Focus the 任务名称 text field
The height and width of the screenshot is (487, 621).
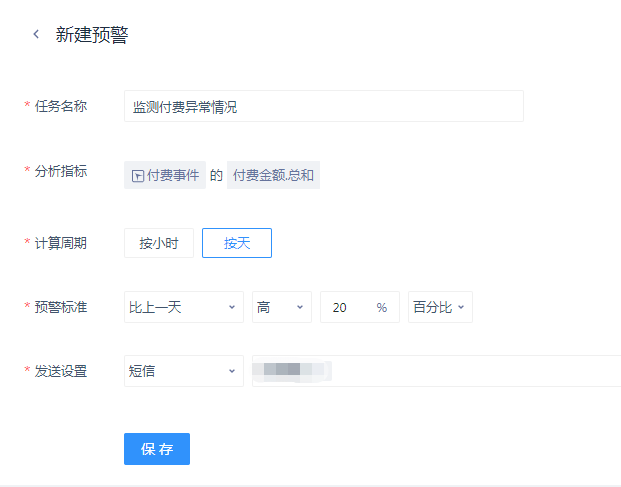[323, 106]
